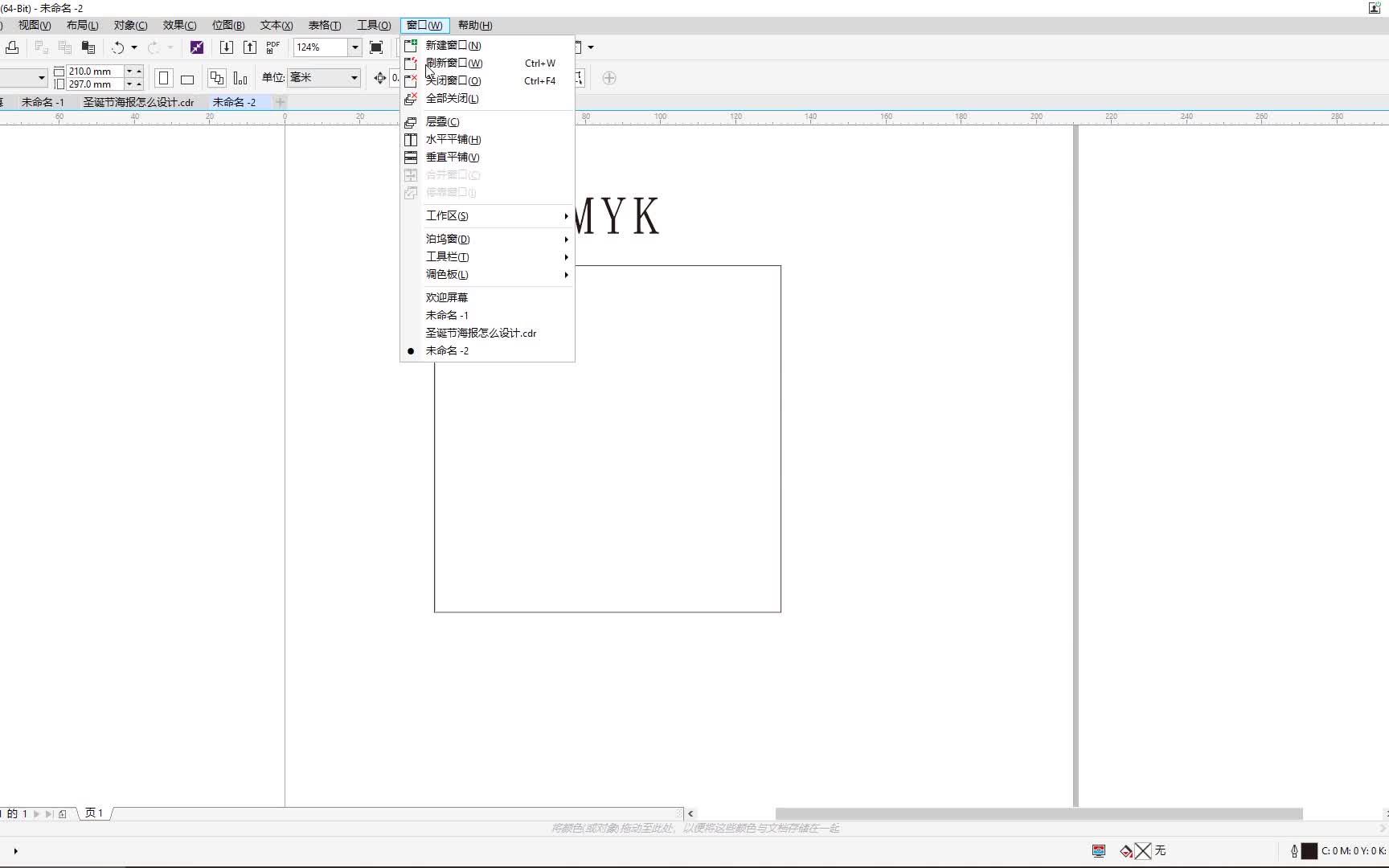Click the page height 297.0 mm field

tap(95, 84)
